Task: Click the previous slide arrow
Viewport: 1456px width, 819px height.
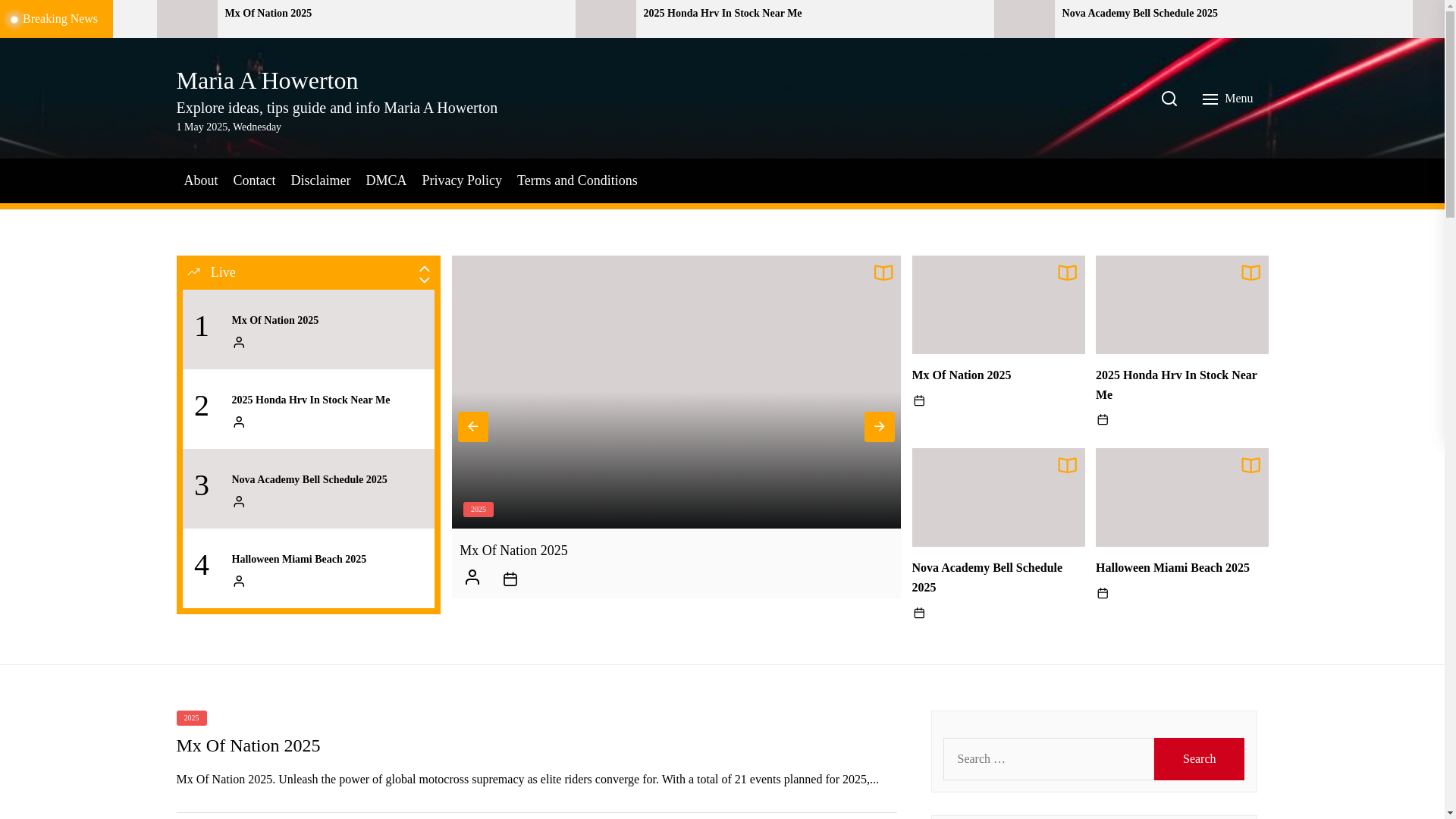Action: coord(472,427)
